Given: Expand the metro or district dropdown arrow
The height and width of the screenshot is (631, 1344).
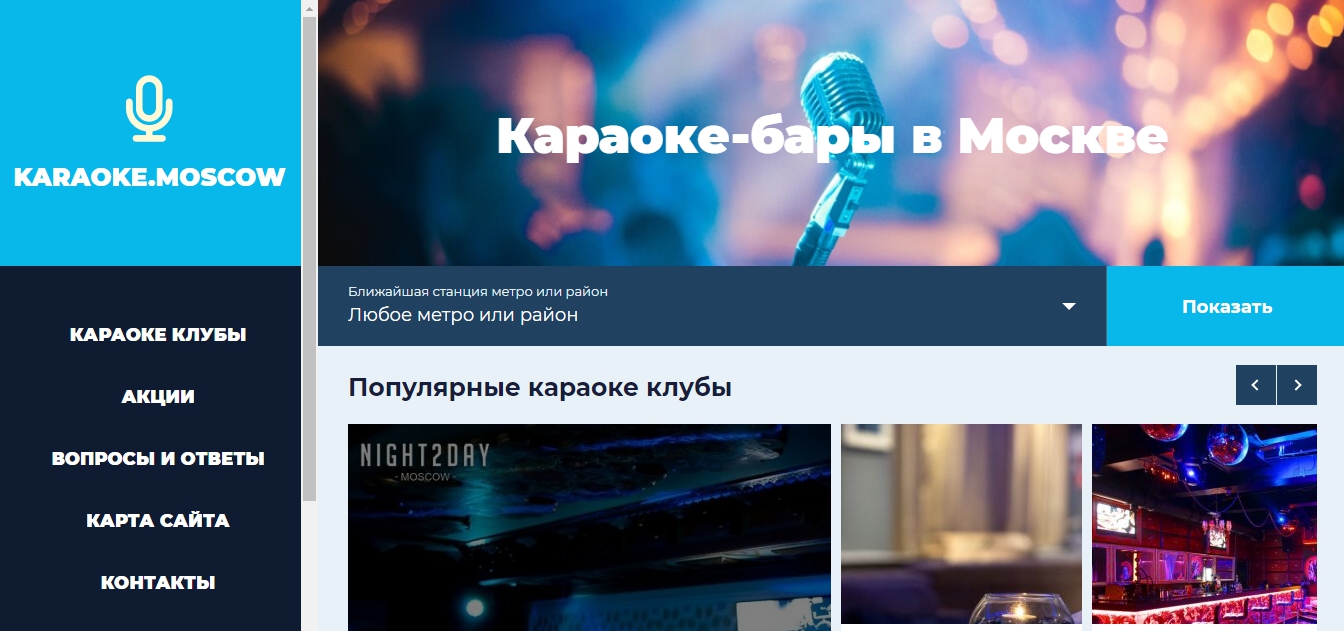Looking at the screenshot, I should pyautogui.click(x=1069, y=306).
